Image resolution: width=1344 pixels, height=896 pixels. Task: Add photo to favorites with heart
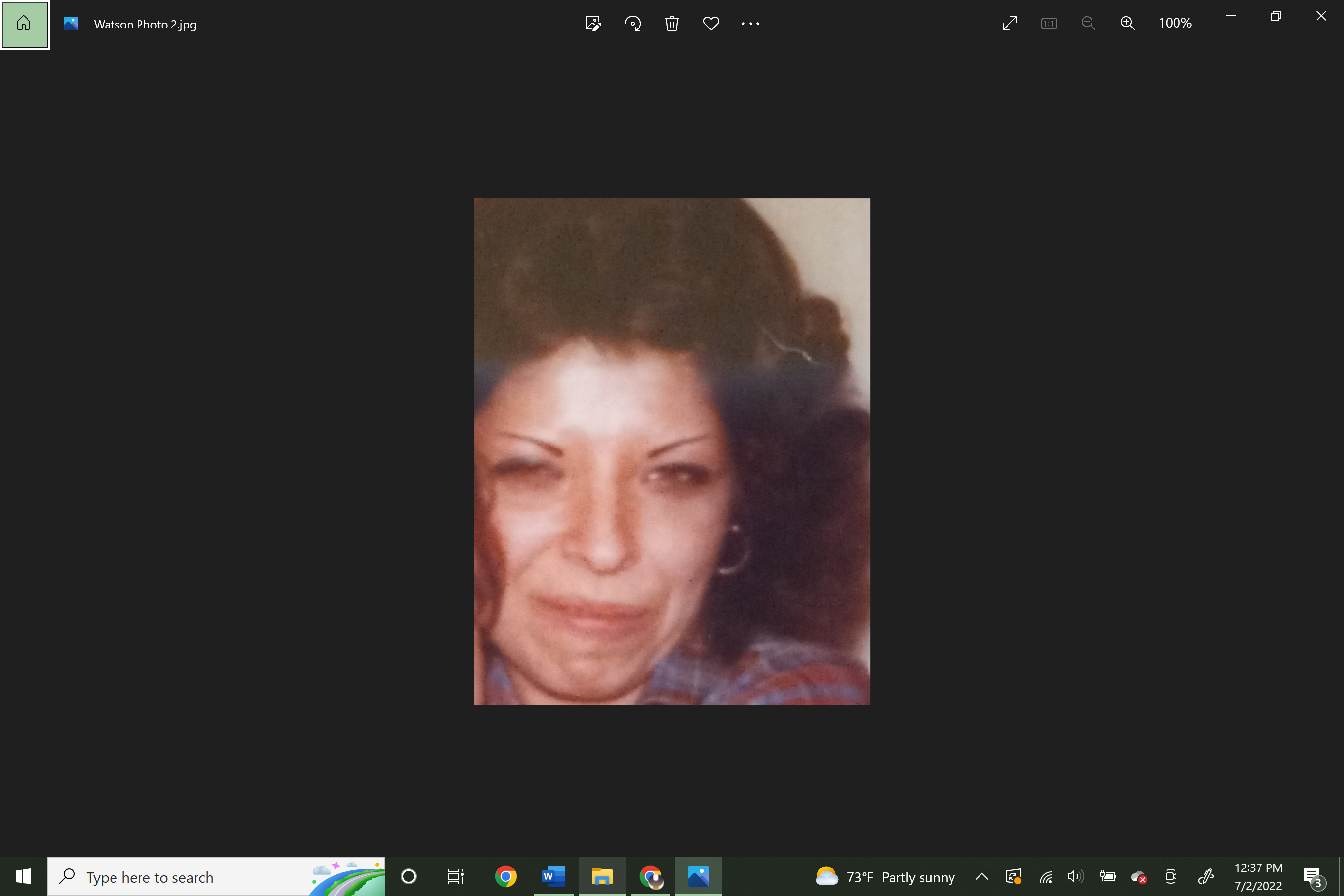711,24
